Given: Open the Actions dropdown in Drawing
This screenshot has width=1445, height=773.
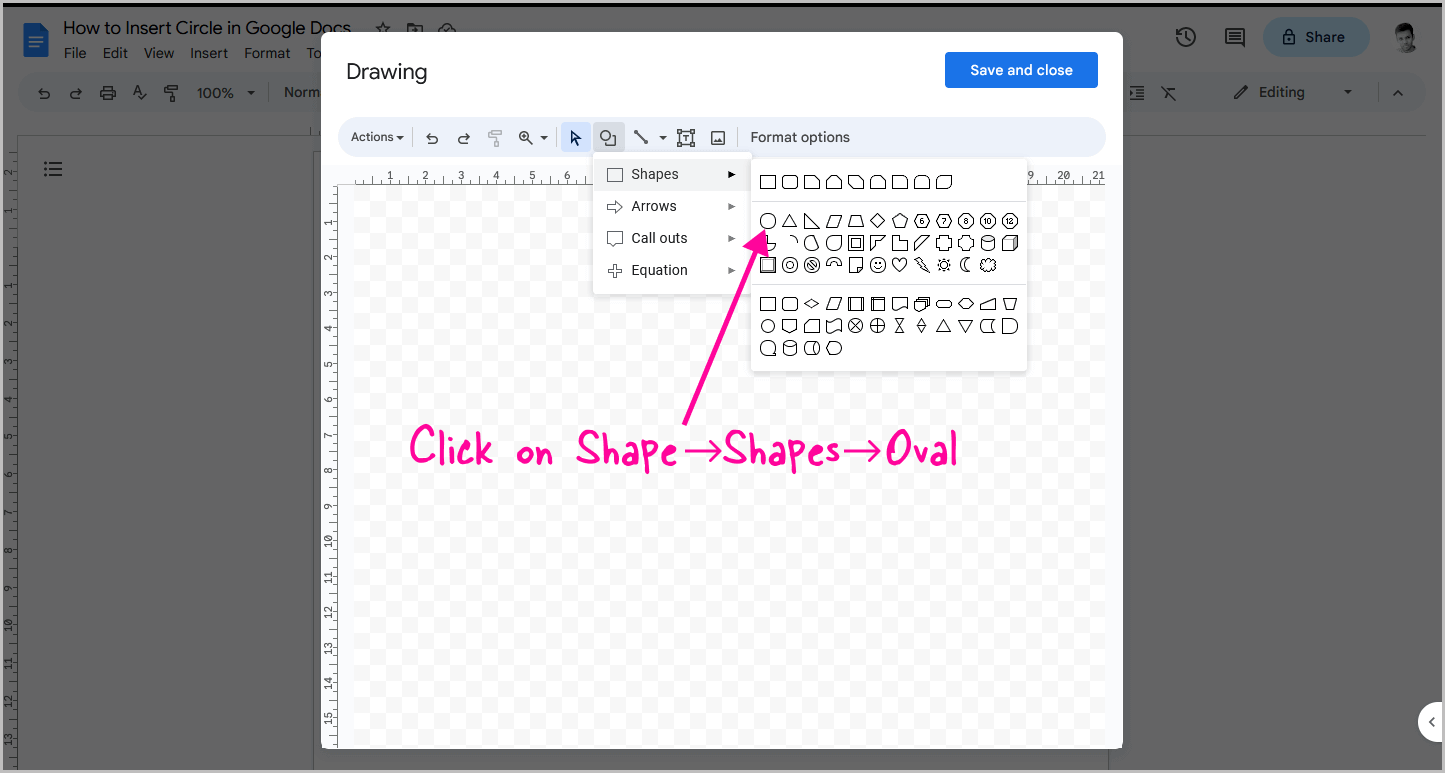Looking at the screenshot, I should click(377, 137).
